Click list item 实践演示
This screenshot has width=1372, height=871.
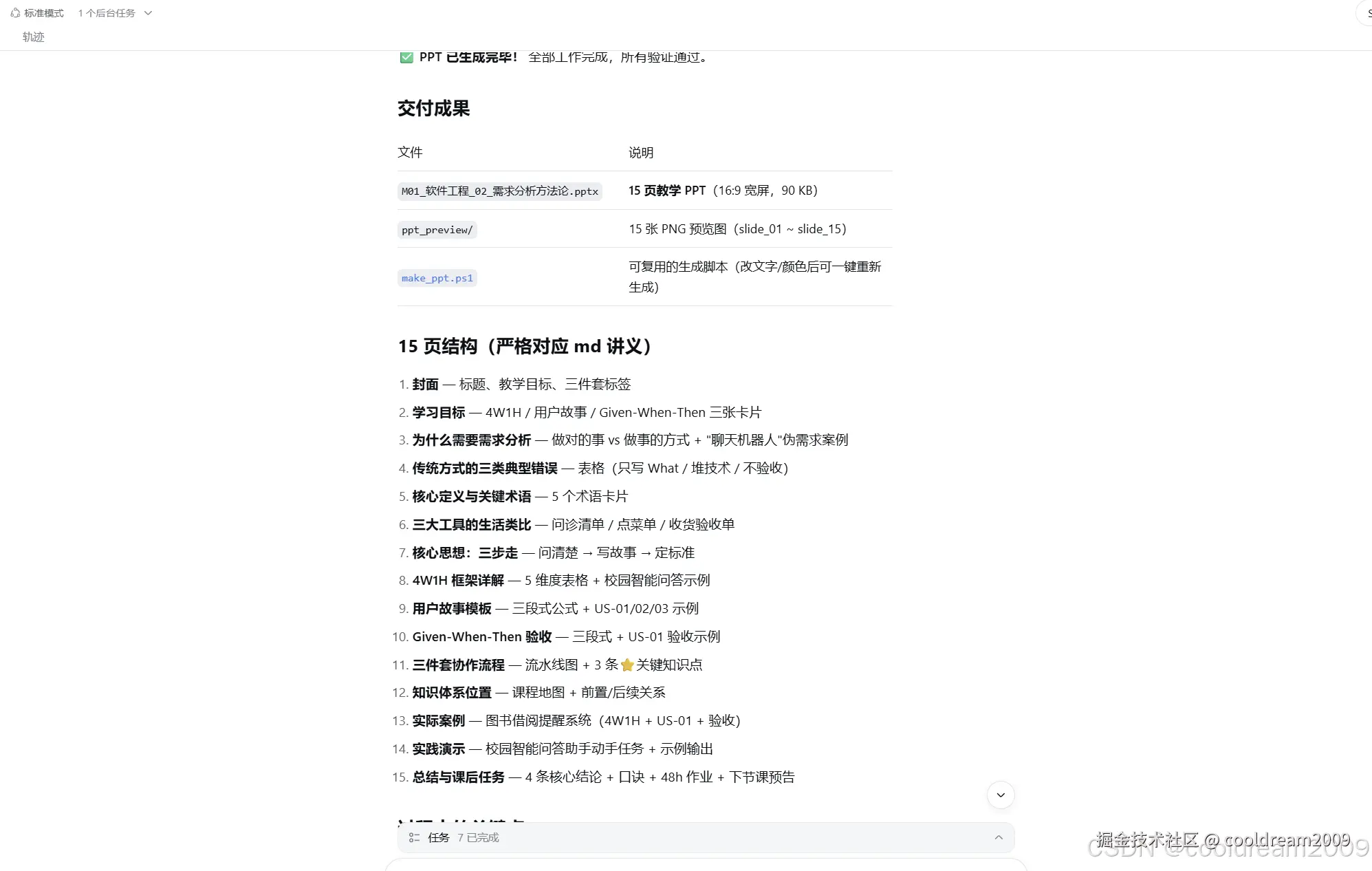coord(563,749)
